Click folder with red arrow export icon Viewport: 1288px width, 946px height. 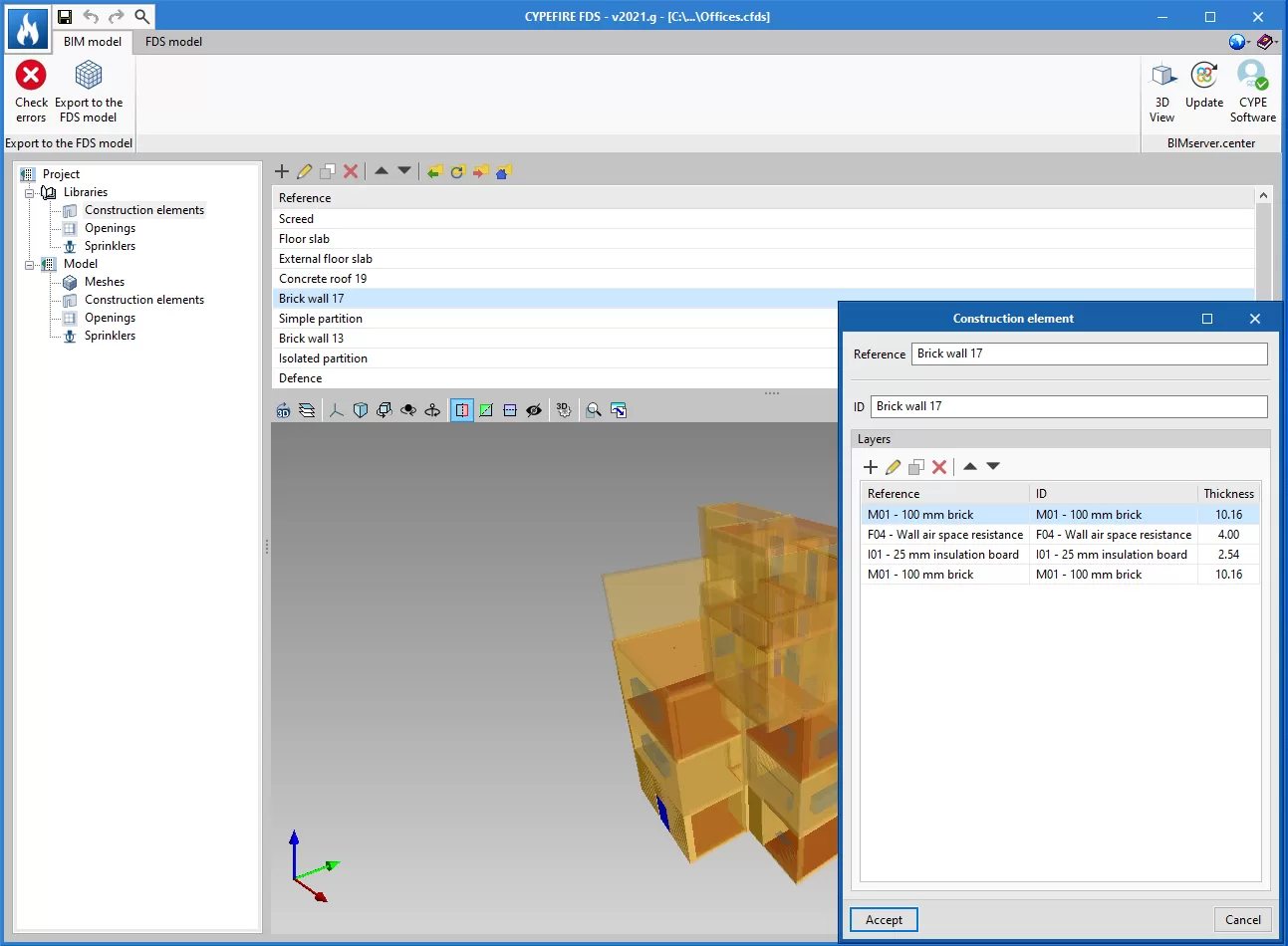click(x=481, y=171)
